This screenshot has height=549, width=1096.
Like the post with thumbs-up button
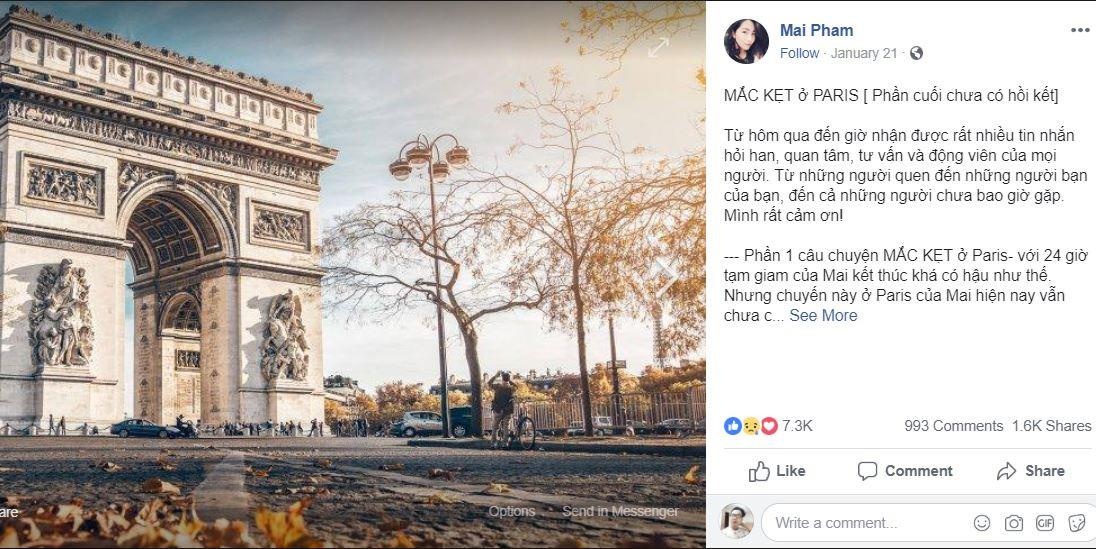[776, 471]
